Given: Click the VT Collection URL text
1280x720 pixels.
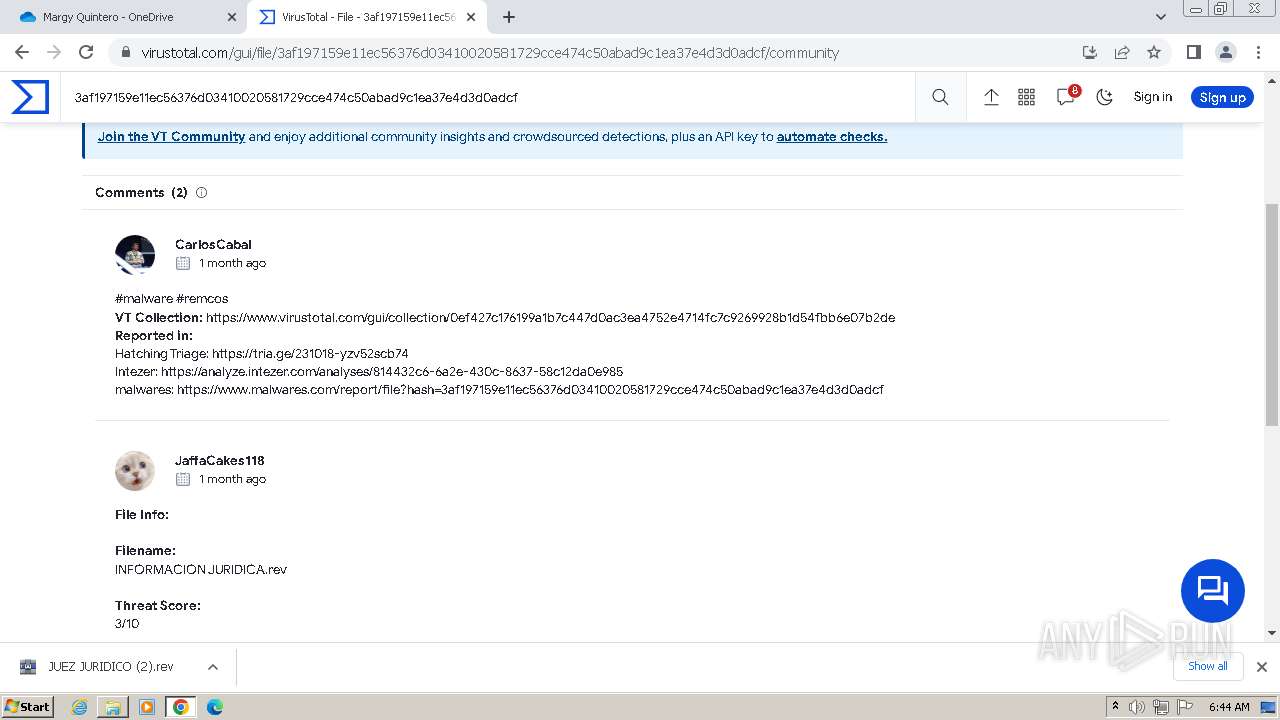Looking at the screenshot, I should (x=550, y=317).
